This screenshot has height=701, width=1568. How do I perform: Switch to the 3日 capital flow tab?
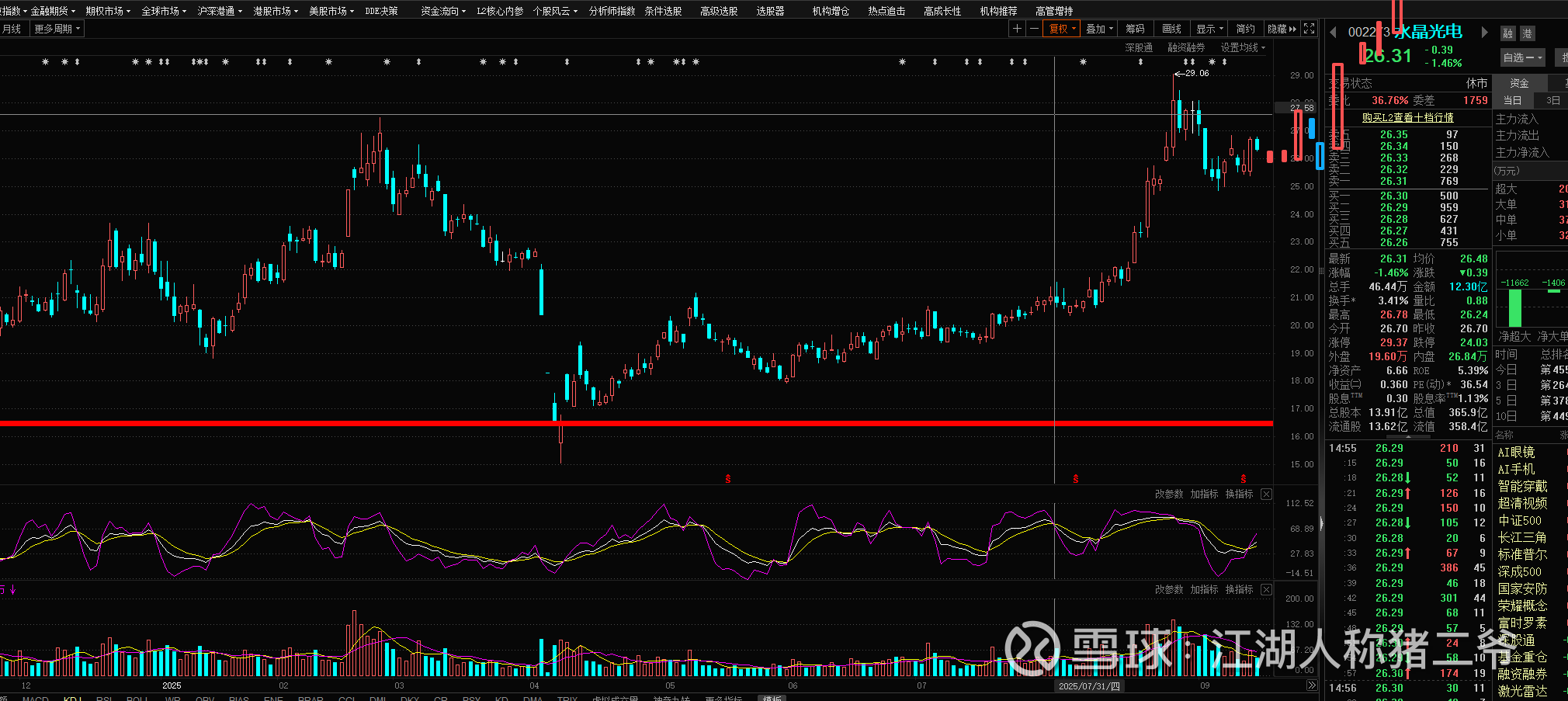1552,100
